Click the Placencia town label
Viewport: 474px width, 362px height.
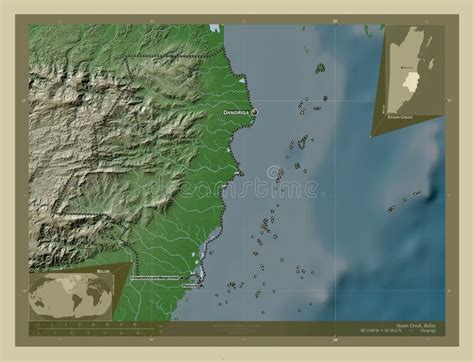(x=190, y=286)
